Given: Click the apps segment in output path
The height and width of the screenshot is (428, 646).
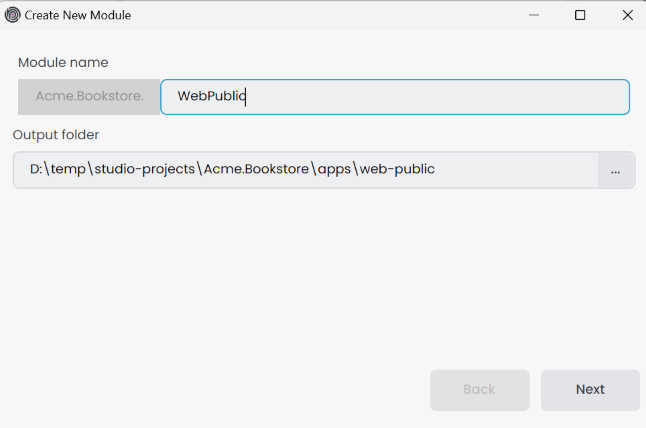Looking at the screenshot, I should (334, 170).
